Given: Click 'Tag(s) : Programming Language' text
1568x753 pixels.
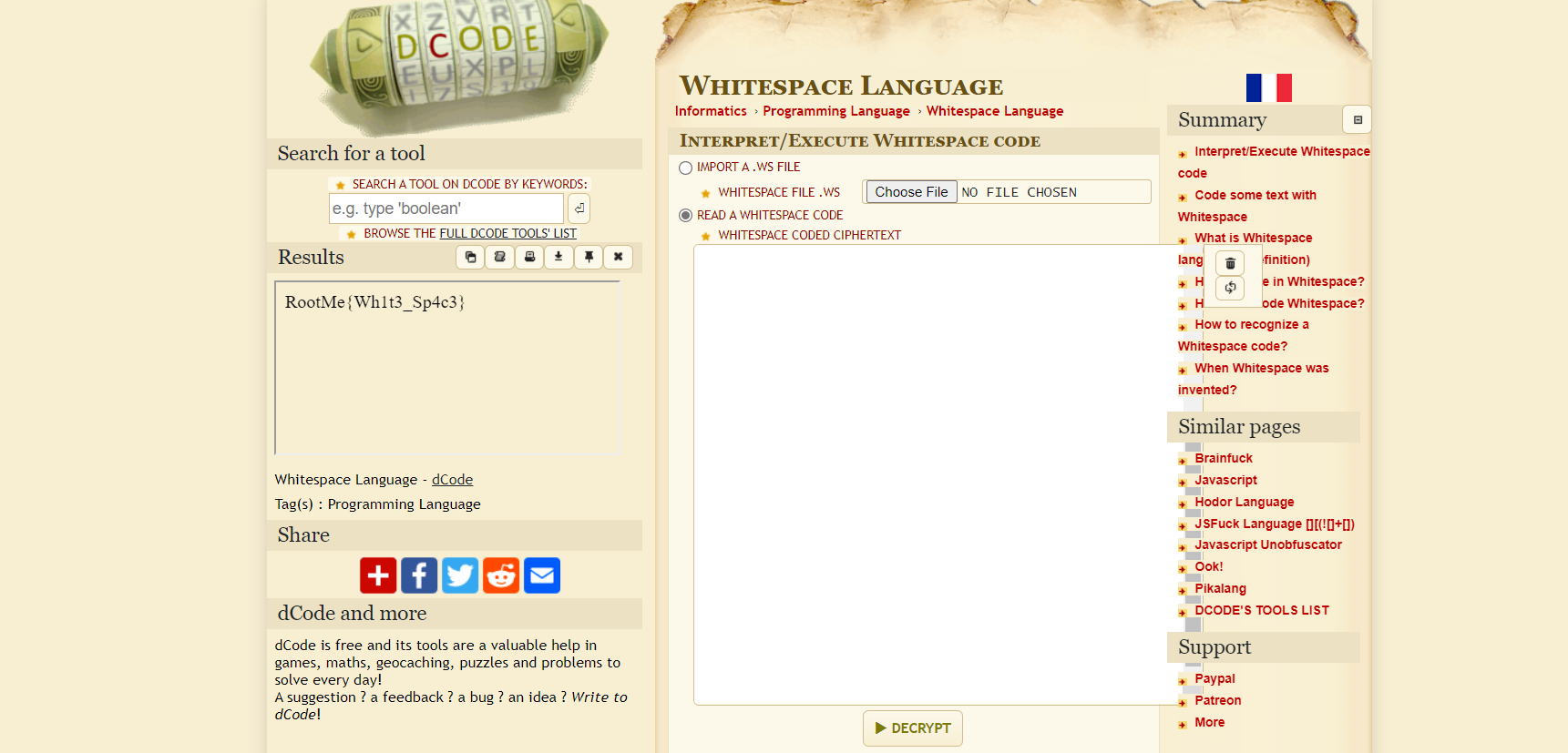Looking at the screenshot, I should point(377,504).
